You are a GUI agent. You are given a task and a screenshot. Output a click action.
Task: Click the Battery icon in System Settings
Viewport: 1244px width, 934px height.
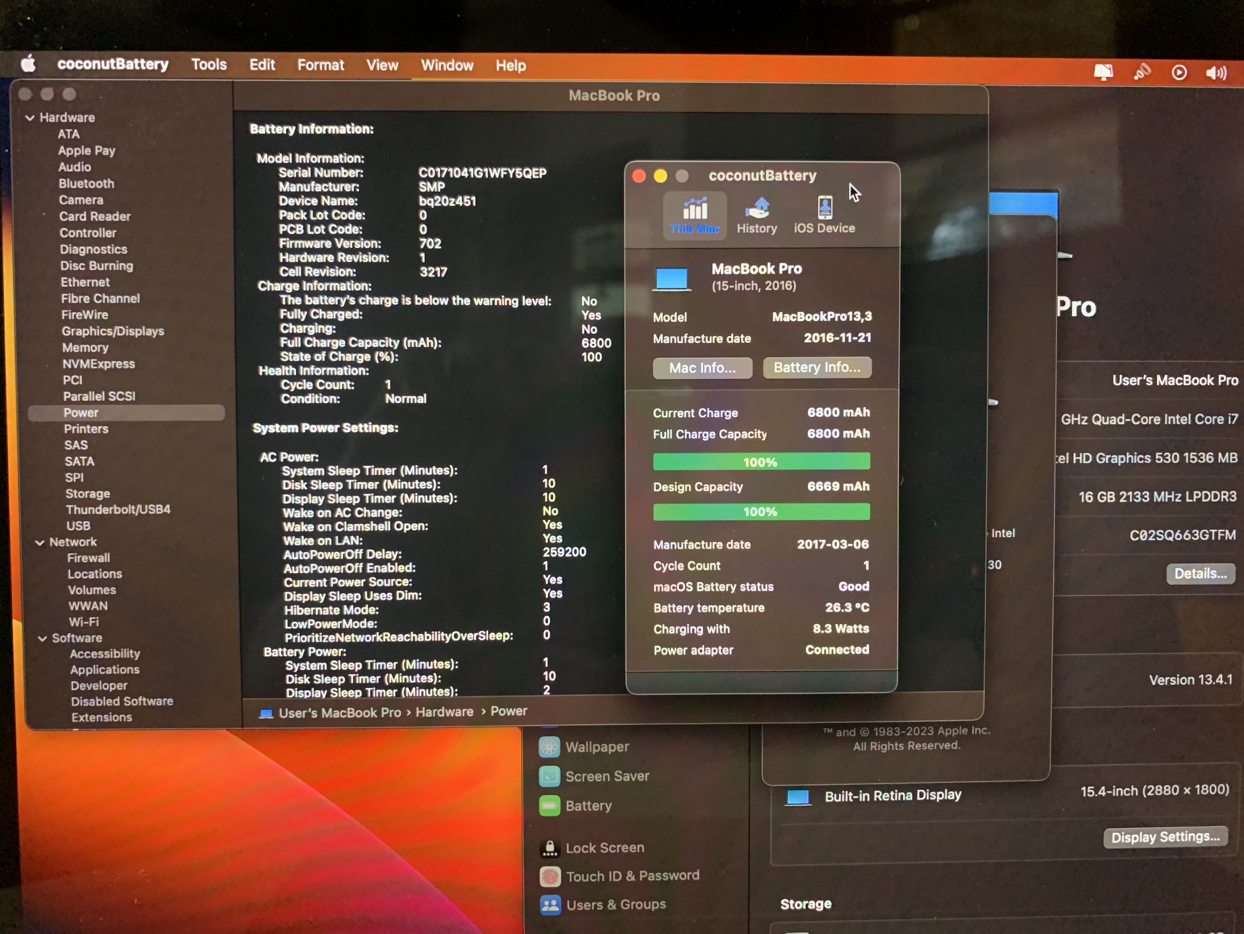[x=549, y=806]
